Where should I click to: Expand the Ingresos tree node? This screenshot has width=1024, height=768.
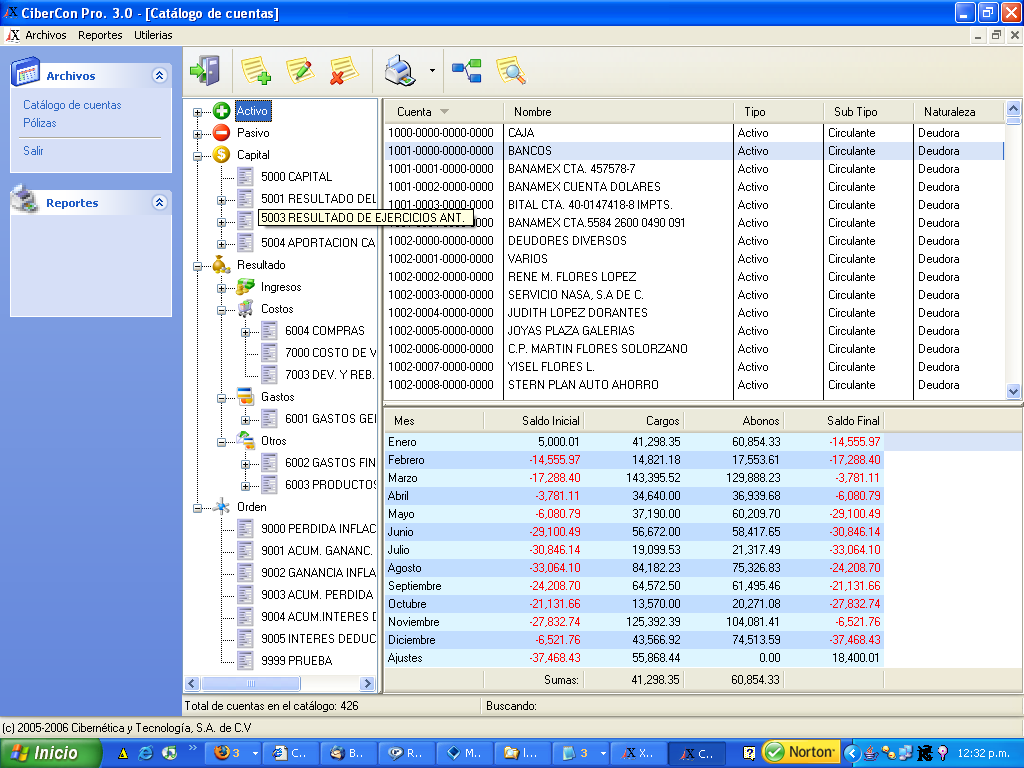221,289
